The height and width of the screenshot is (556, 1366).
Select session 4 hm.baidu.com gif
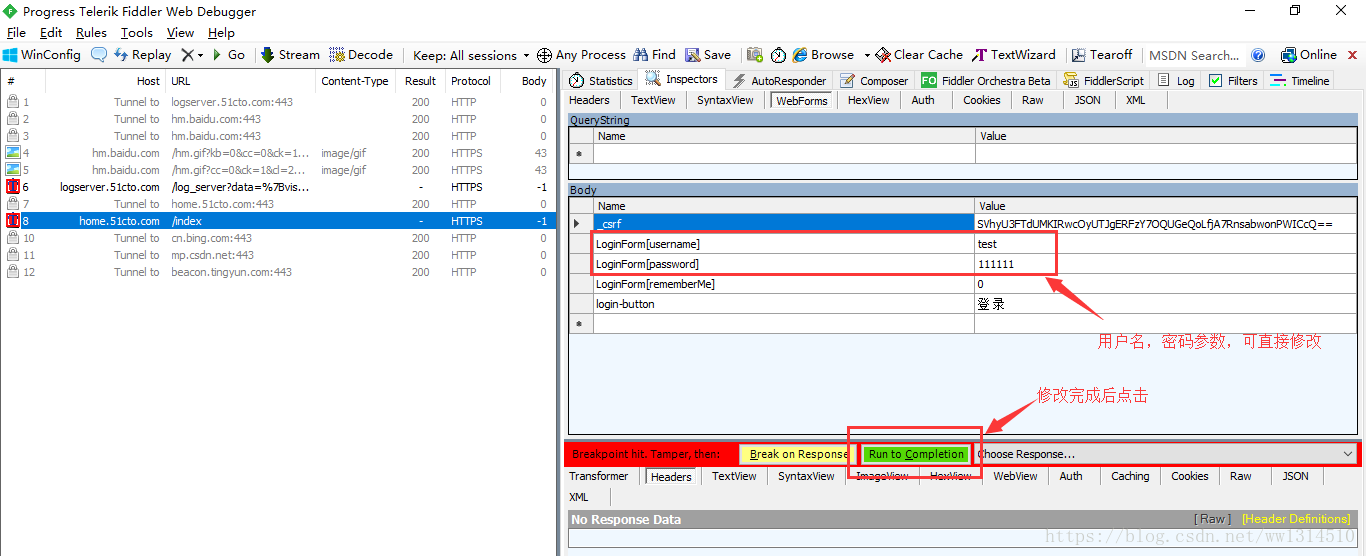pos(277,153)
